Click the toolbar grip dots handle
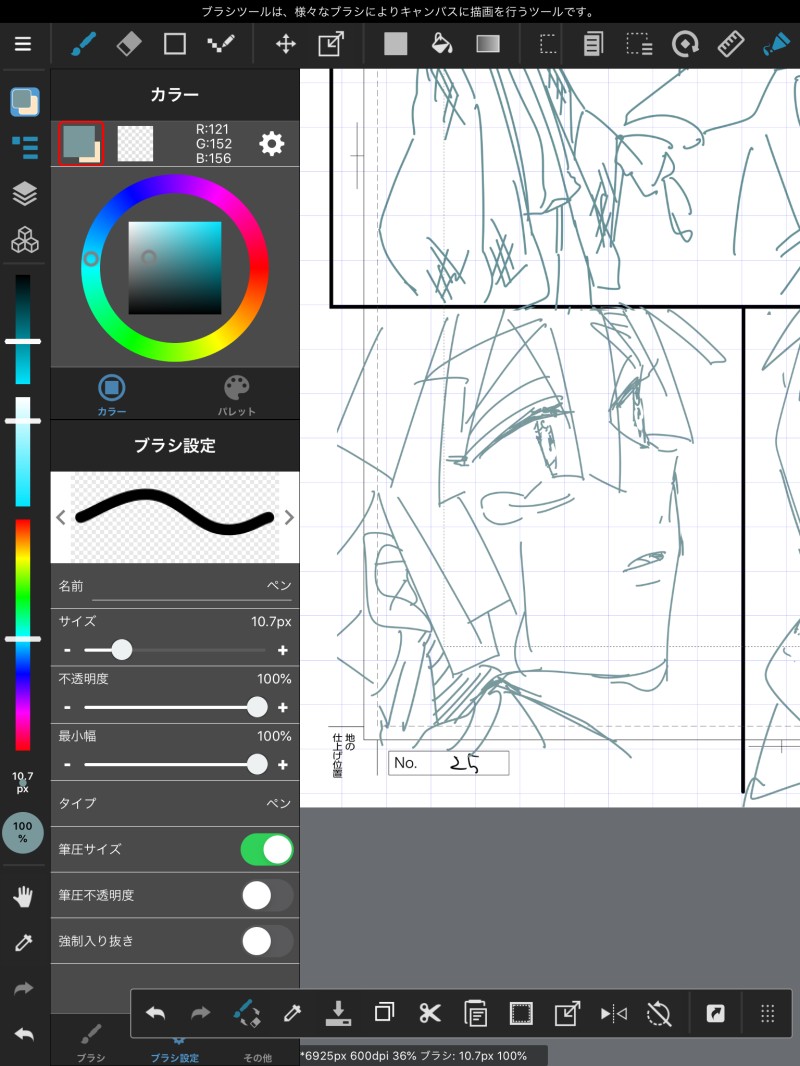This screenshot has width=800, height=1066. [767, 1014]
